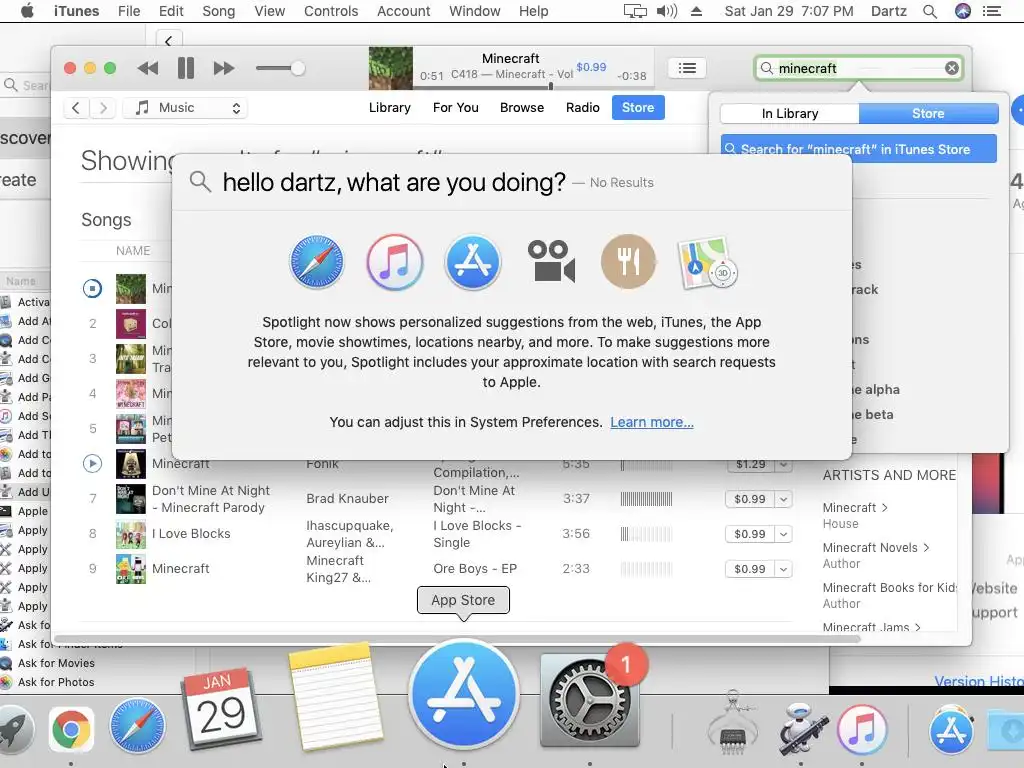This screenshot has width=1024, height=768.
Task: Select the Store tab in iTunes
Action: click(638, 108)
